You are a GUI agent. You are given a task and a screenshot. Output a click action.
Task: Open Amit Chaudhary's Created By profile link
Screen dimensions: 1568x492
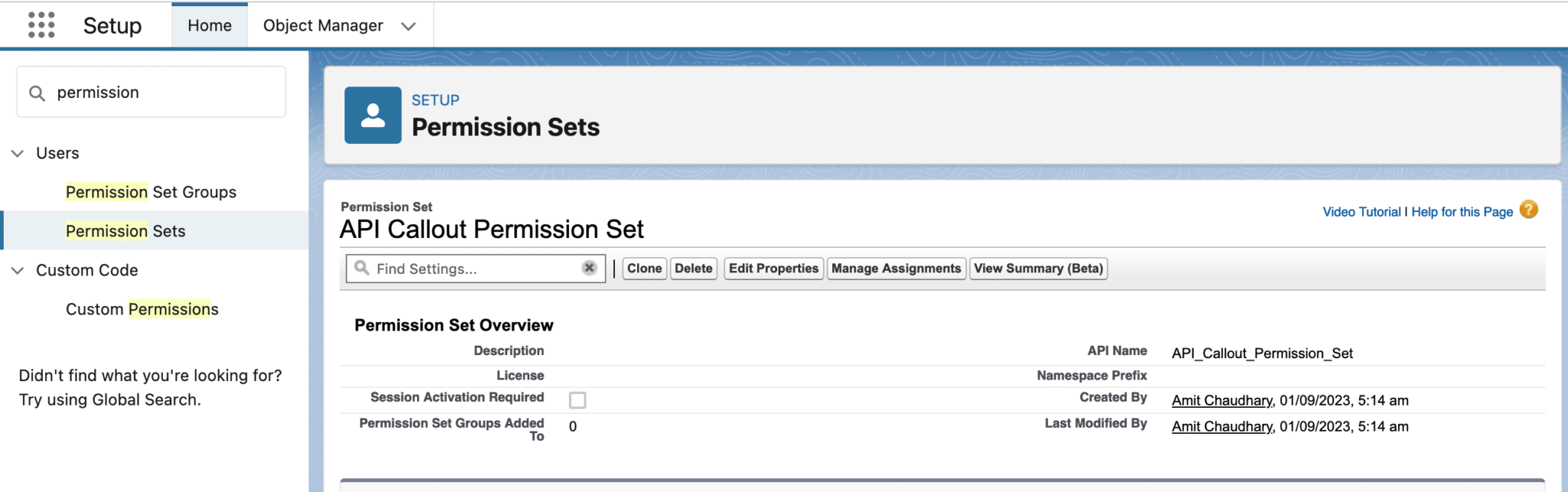[x=1220, y=399]
